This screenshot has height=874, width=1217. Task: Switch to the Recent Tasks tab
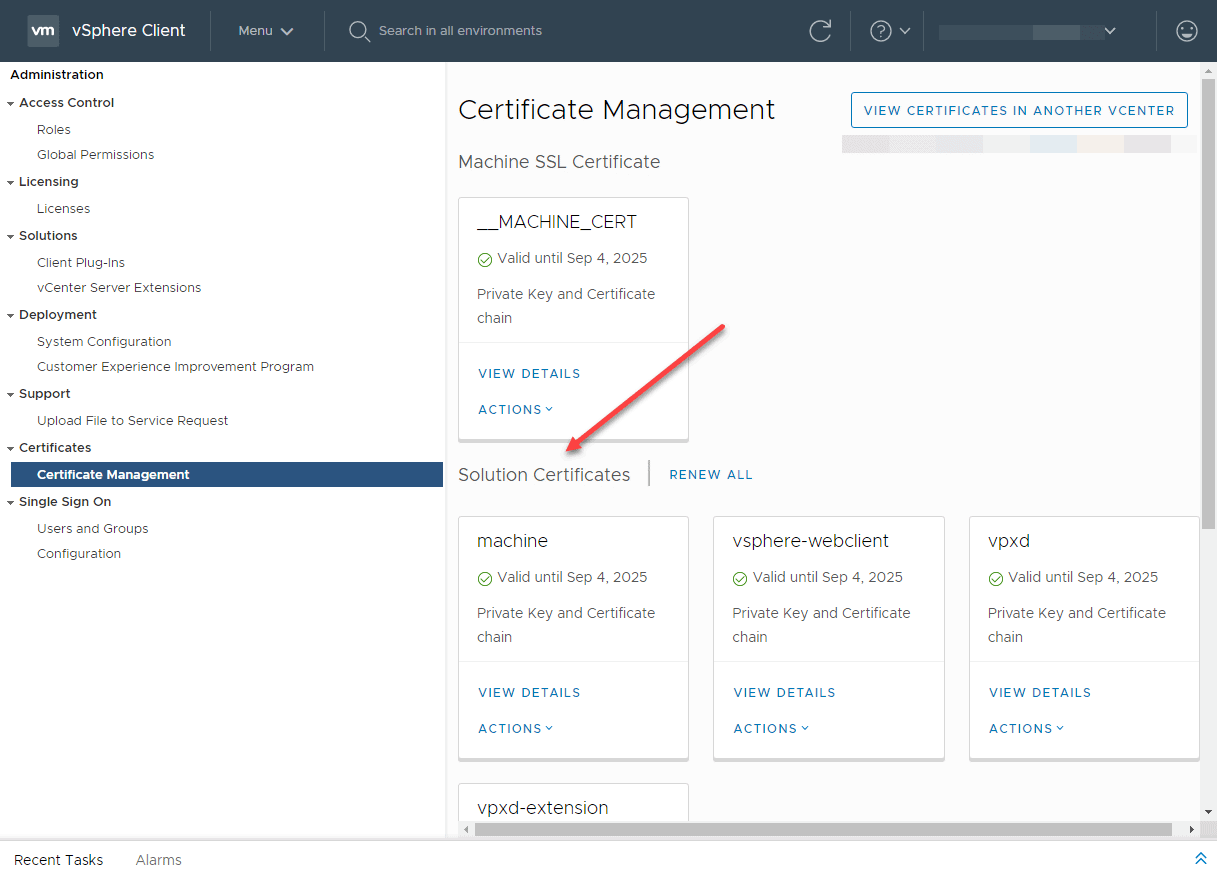click(59, 860)
